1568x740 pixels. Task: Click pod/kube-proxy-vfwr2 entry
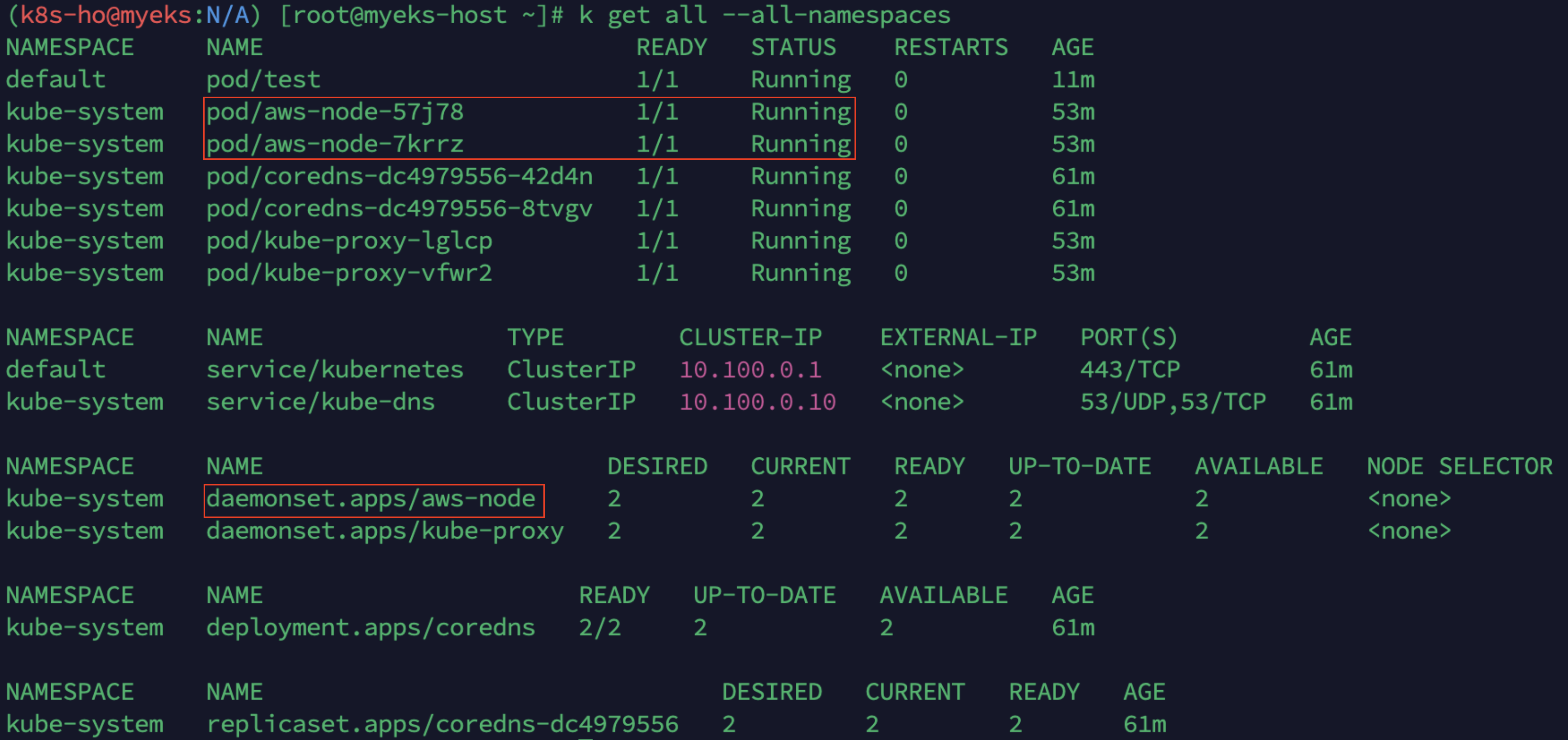[x=349, y=273]
